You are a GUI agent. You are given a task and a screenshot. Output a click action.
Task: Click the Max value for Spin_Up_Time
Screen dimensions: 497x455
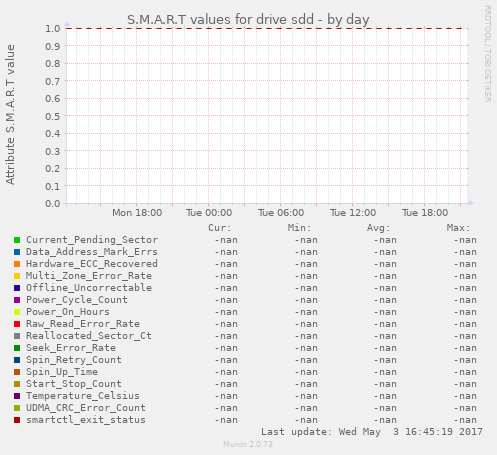pyautogui.click(x=465, y=372)
